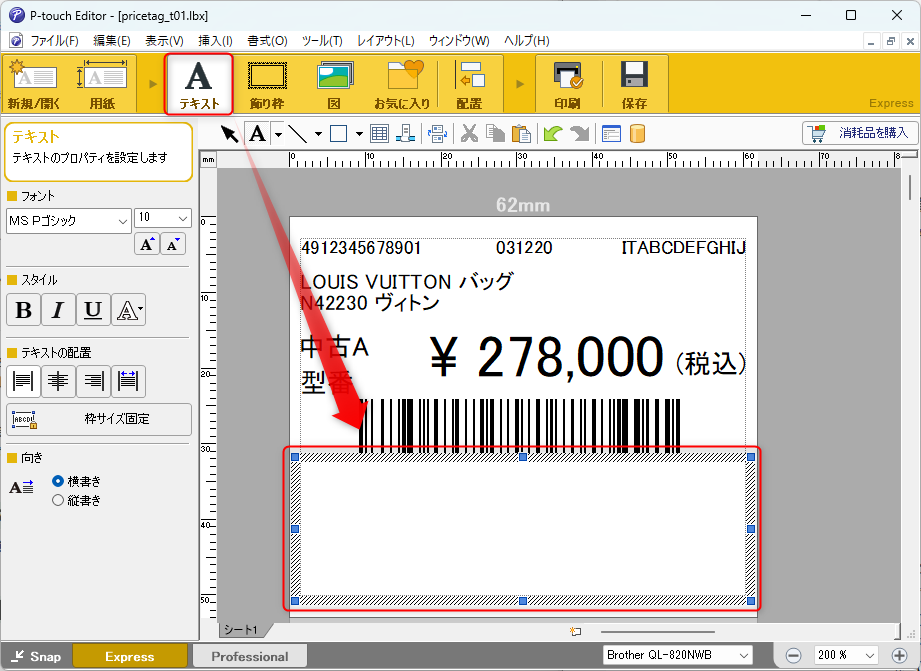Select 横書き horizontal writing radio

pyautogui.click(x=58, y=481)
